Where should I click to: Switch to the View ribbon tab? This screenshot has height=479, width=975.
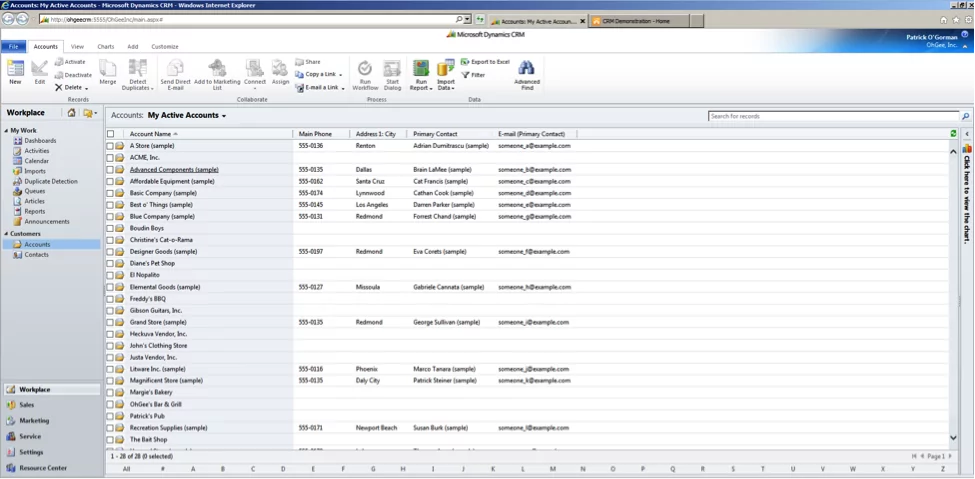coord(77,47)
